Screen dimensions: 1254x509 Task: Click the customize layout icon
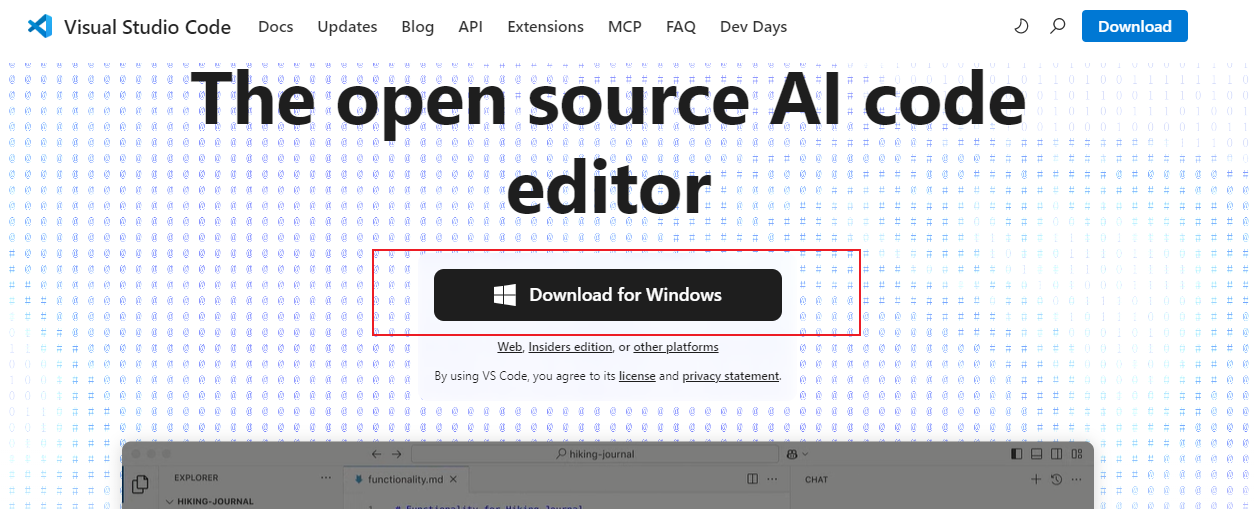click(x=1076, y=454)
